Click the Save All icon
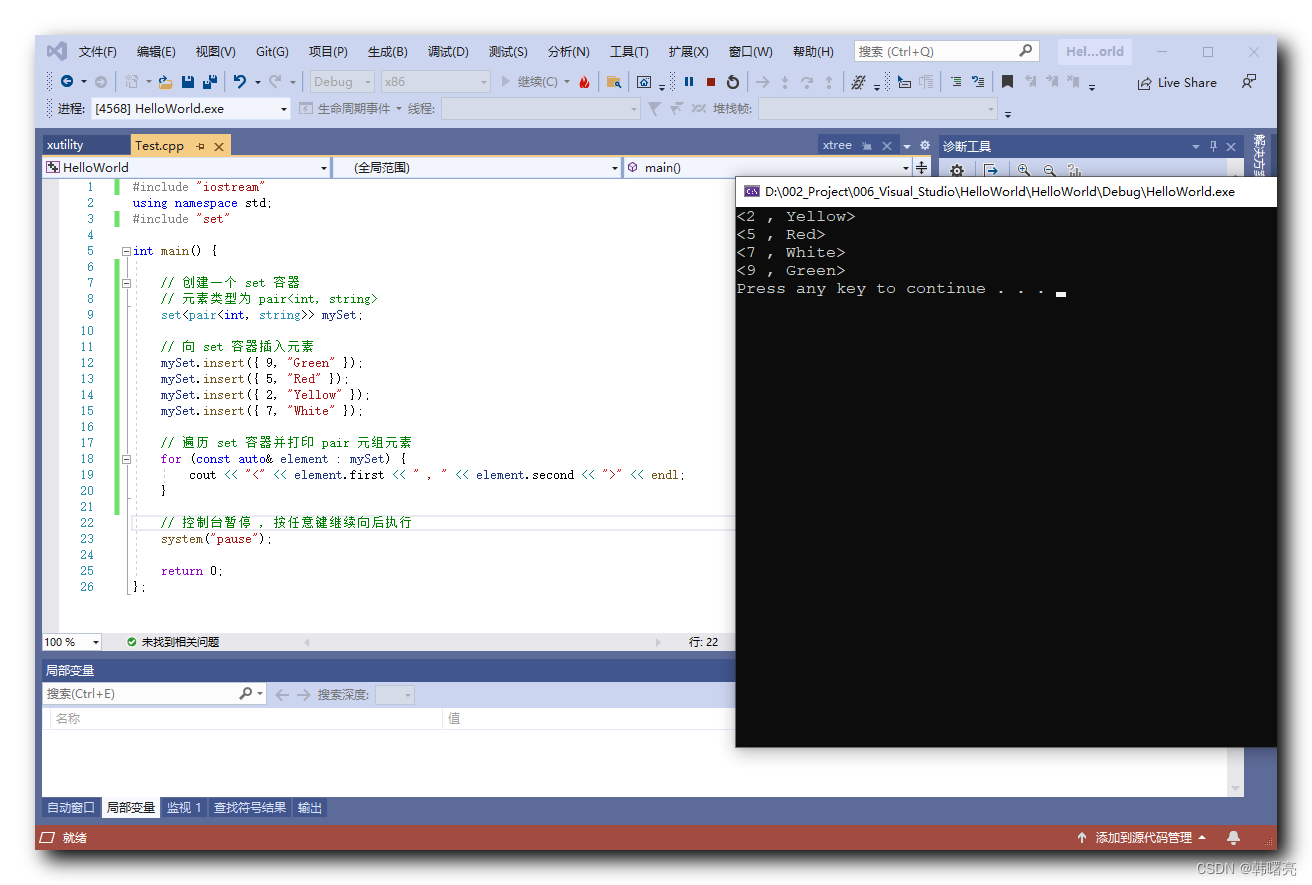This screenshot has height=885, width=1312. [210, 82]
